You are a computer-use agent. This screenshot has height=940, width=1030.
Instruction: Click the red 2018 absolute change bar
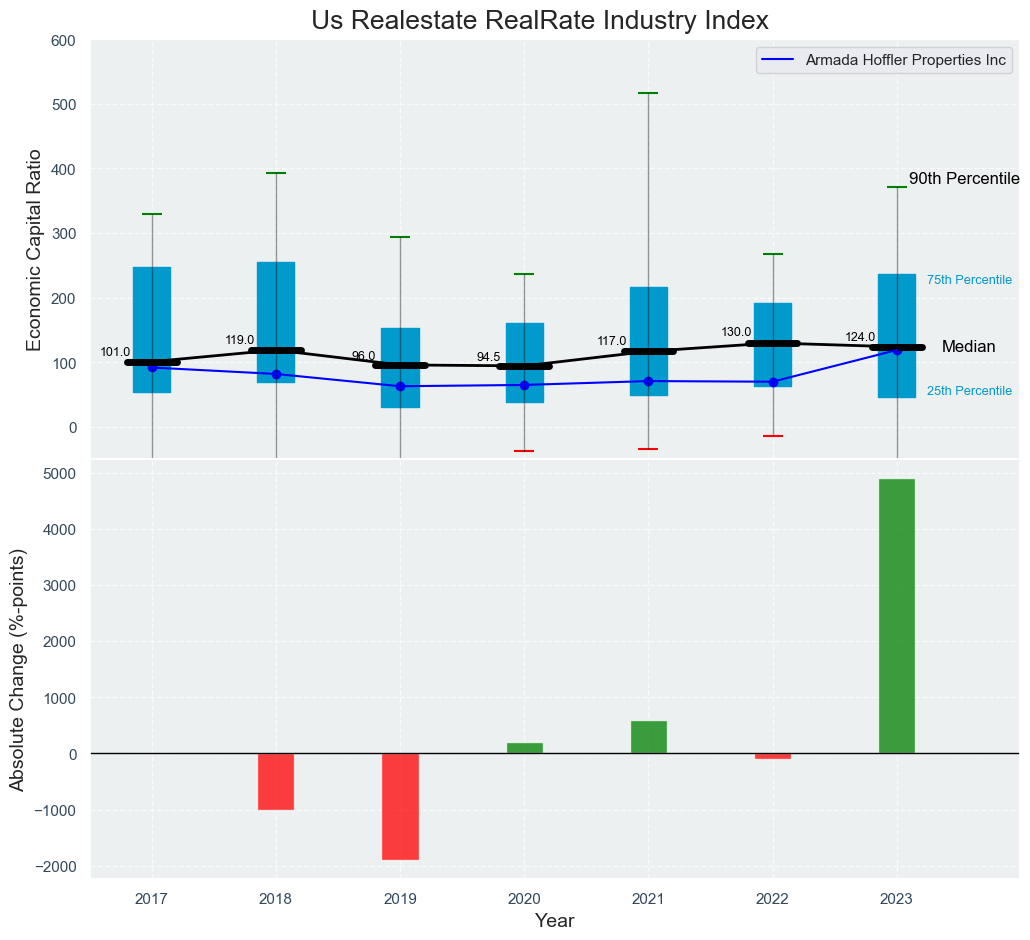click(x=276, y=781)
